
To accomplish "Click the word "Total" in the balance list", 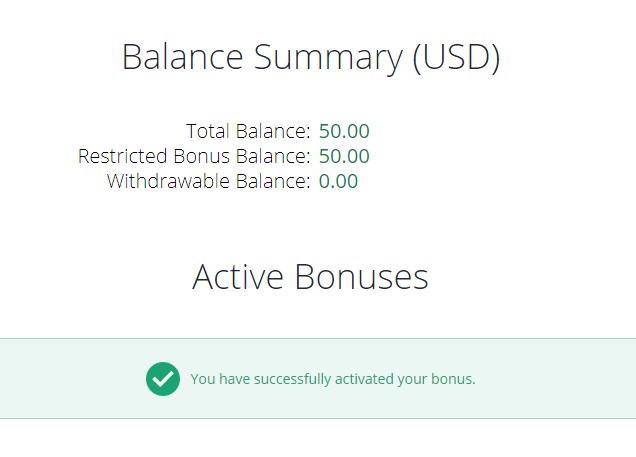I will coord(208,131).
